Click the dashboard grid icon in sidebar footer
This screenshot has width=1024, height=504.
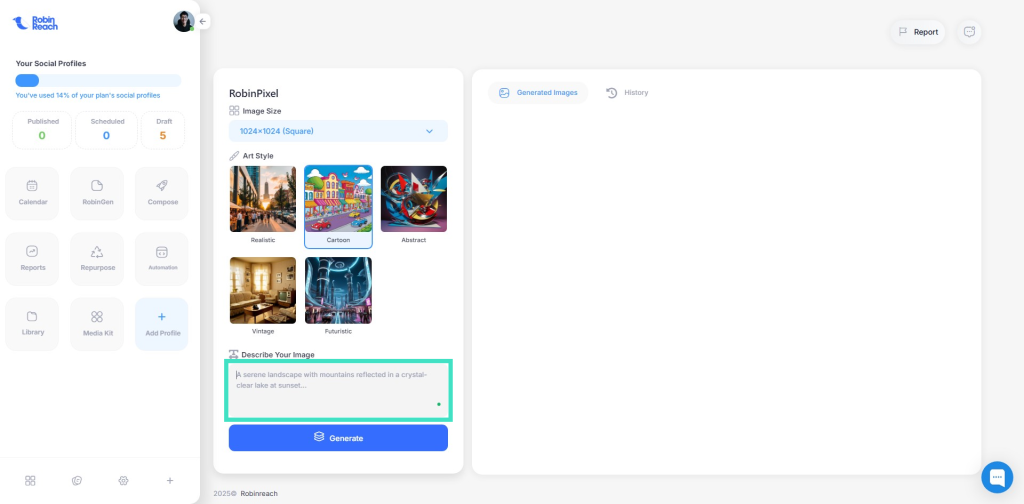30,480
